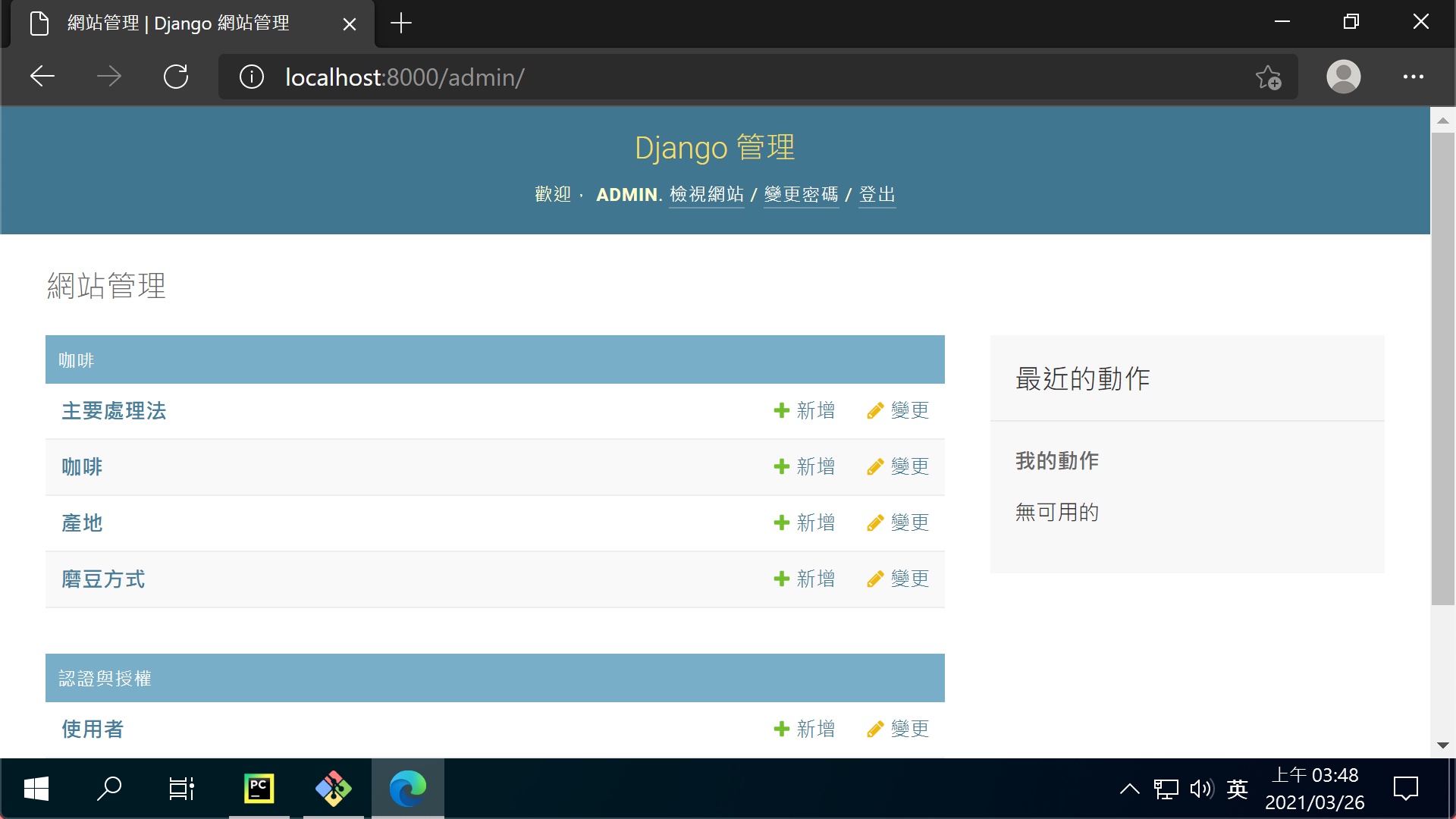The width and height of the screenshot is (1456, 819).
Task: Click the Edge browser taskbar icon
Action: tap(407, 789)
